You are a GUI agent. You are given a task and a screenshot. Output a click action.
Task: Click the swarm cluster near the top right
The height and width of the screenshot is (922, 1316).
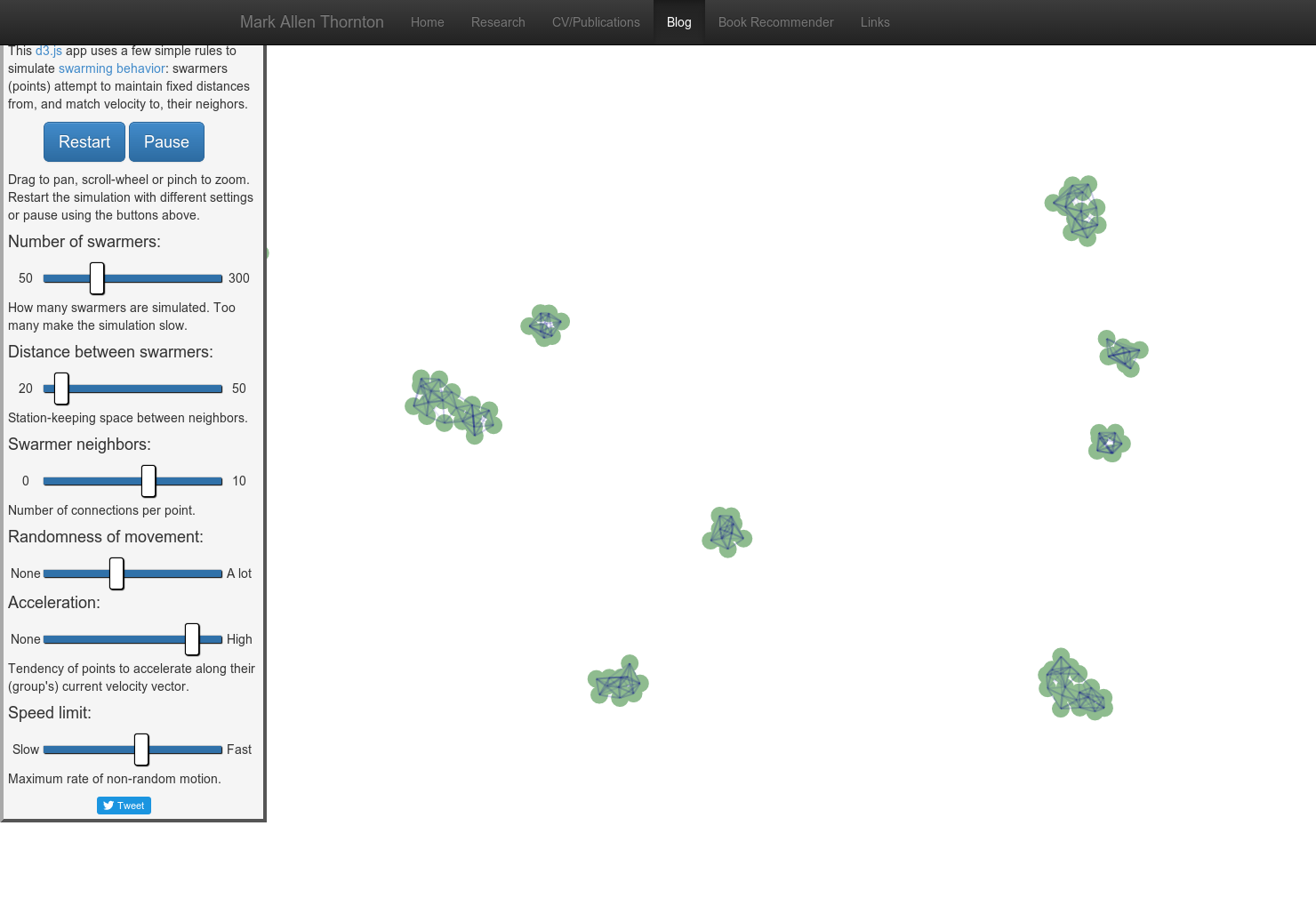click(x=1075, y=210)
